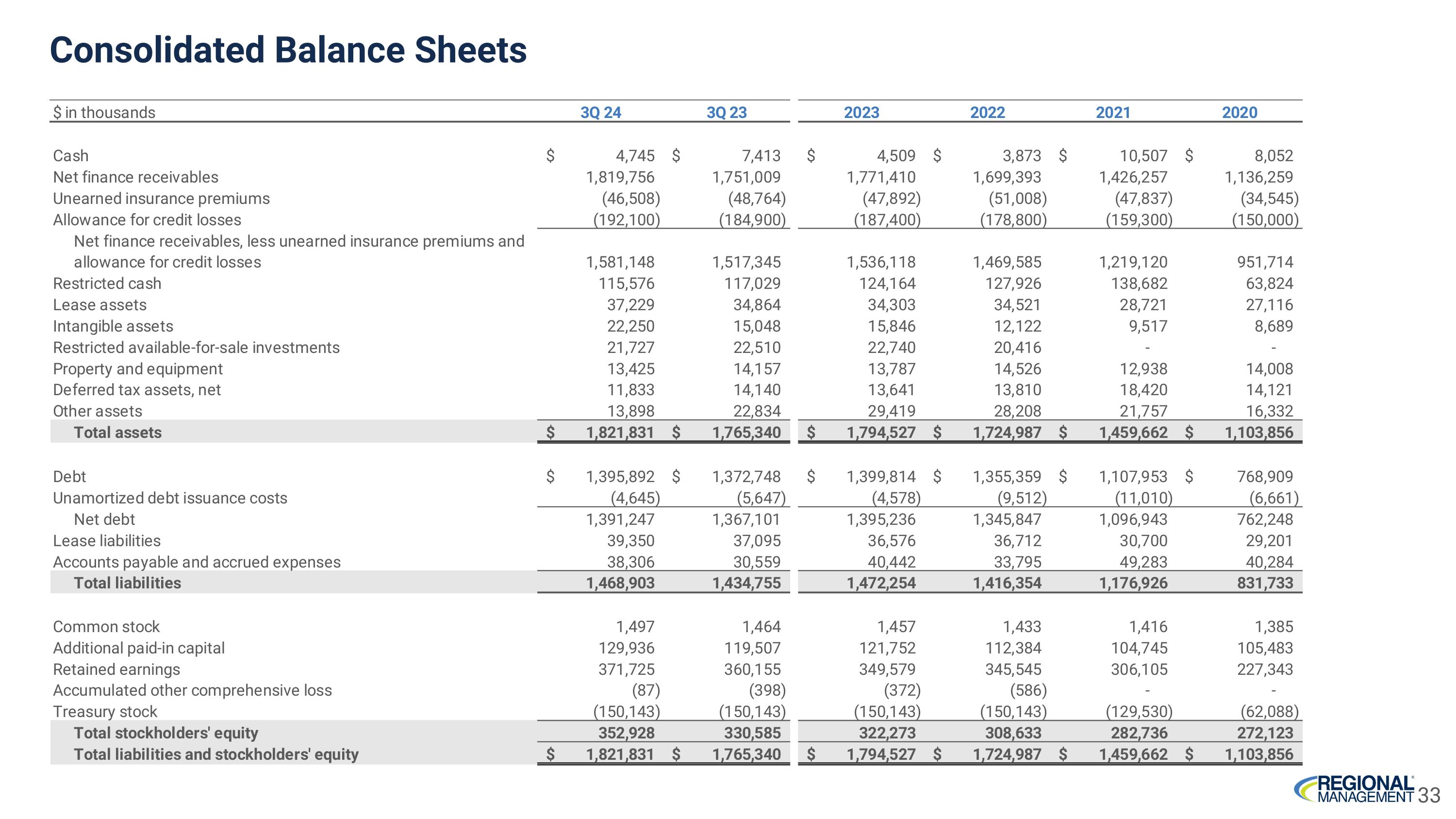Select the 3Q 24 column header
1456x819 pixels.
(x=600, y=113)
